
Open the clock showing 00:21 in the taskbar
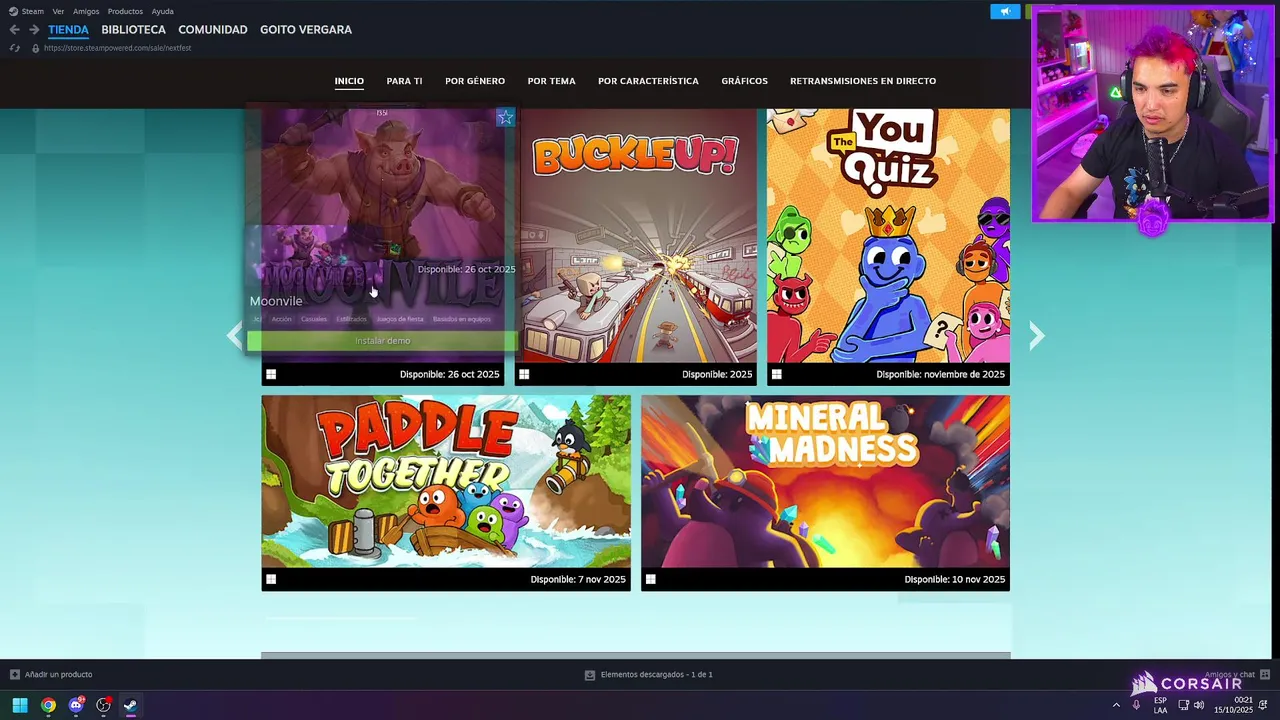(1233, 705)
